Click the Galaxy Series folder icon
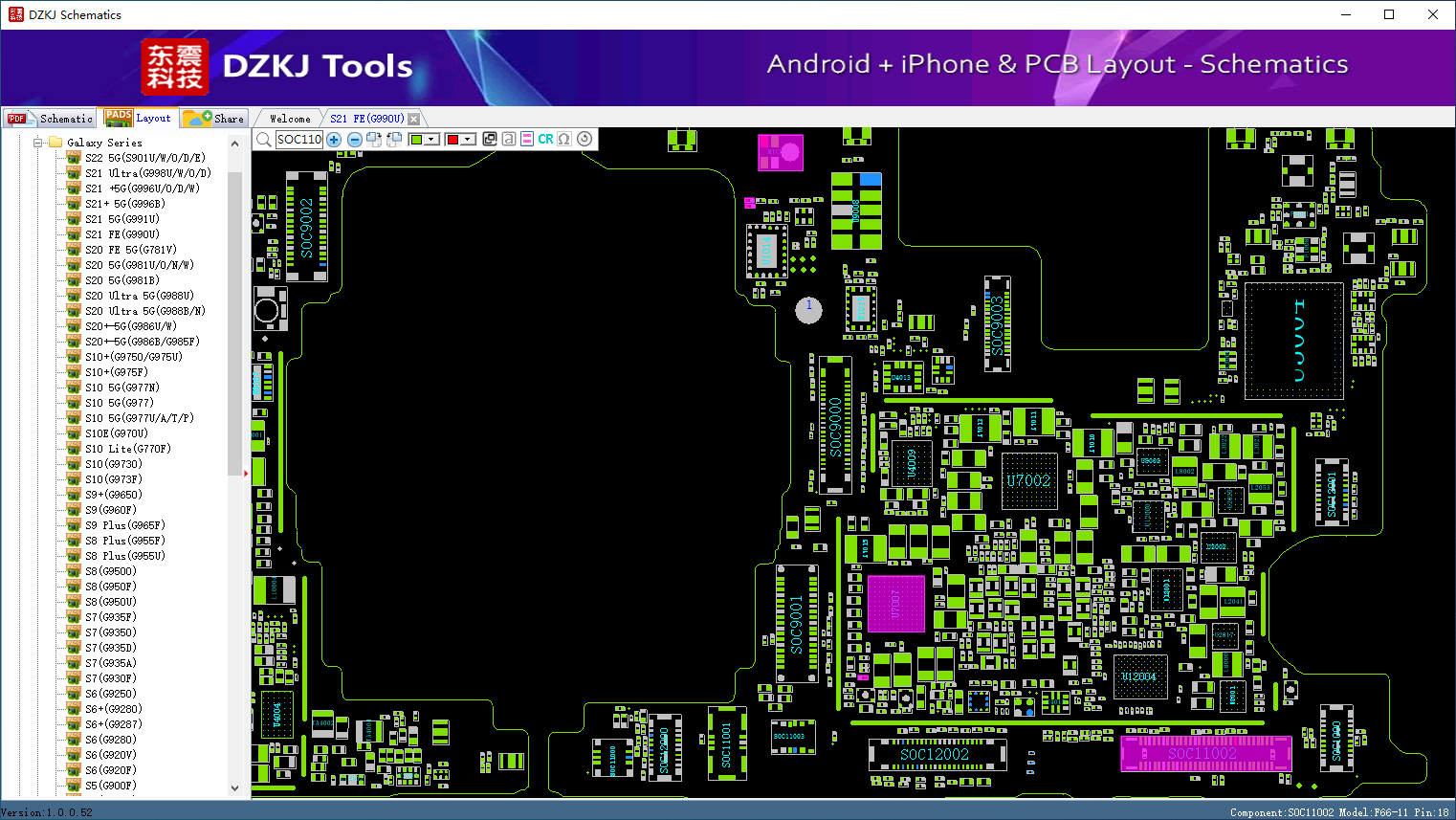 [55, 143]
